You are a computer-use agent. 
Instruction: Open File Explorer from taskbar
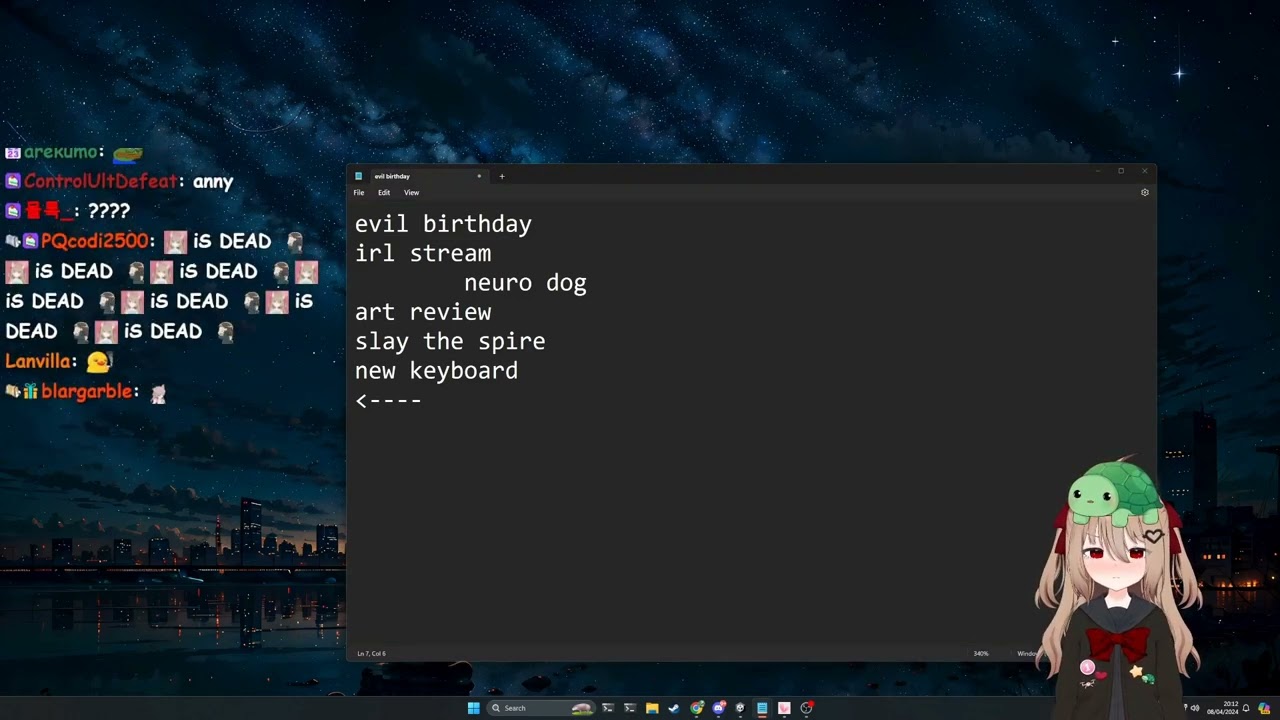[652, 708]
